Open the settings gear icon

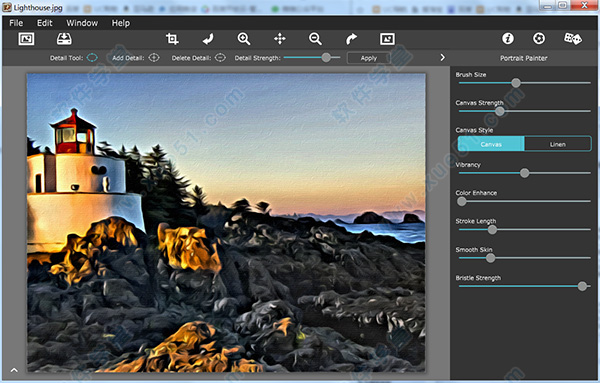coord(539,38)
